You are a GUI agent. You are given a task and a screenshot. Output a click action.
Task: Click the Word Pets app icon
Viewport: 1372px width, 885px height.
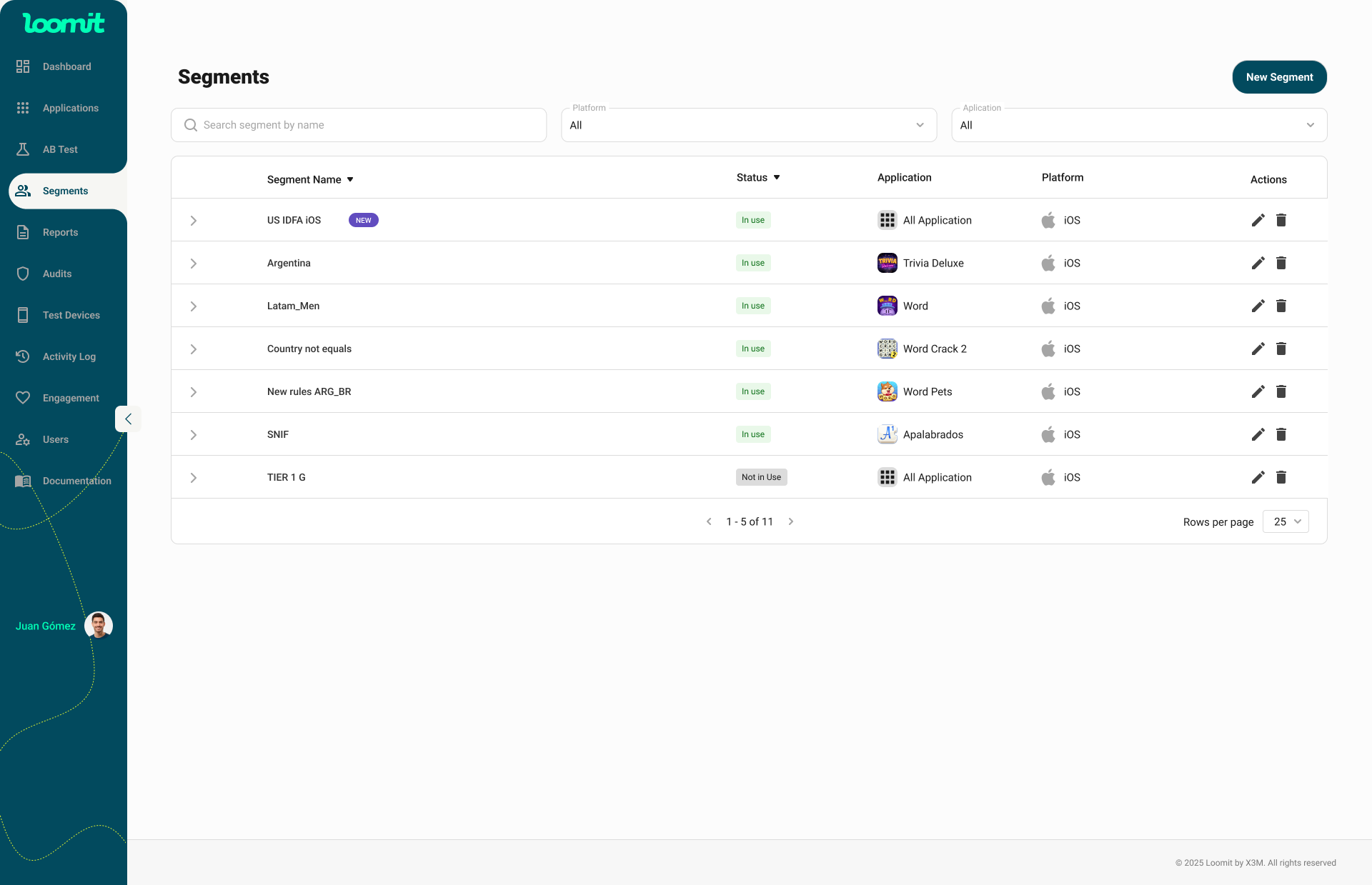click(887, 391)
